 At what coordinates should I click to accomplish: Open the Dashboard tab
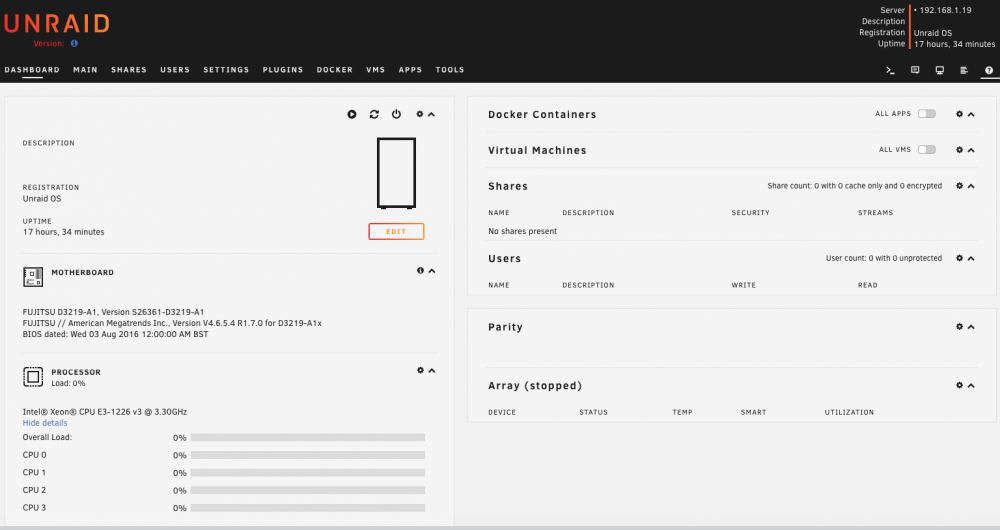(32, 70)
